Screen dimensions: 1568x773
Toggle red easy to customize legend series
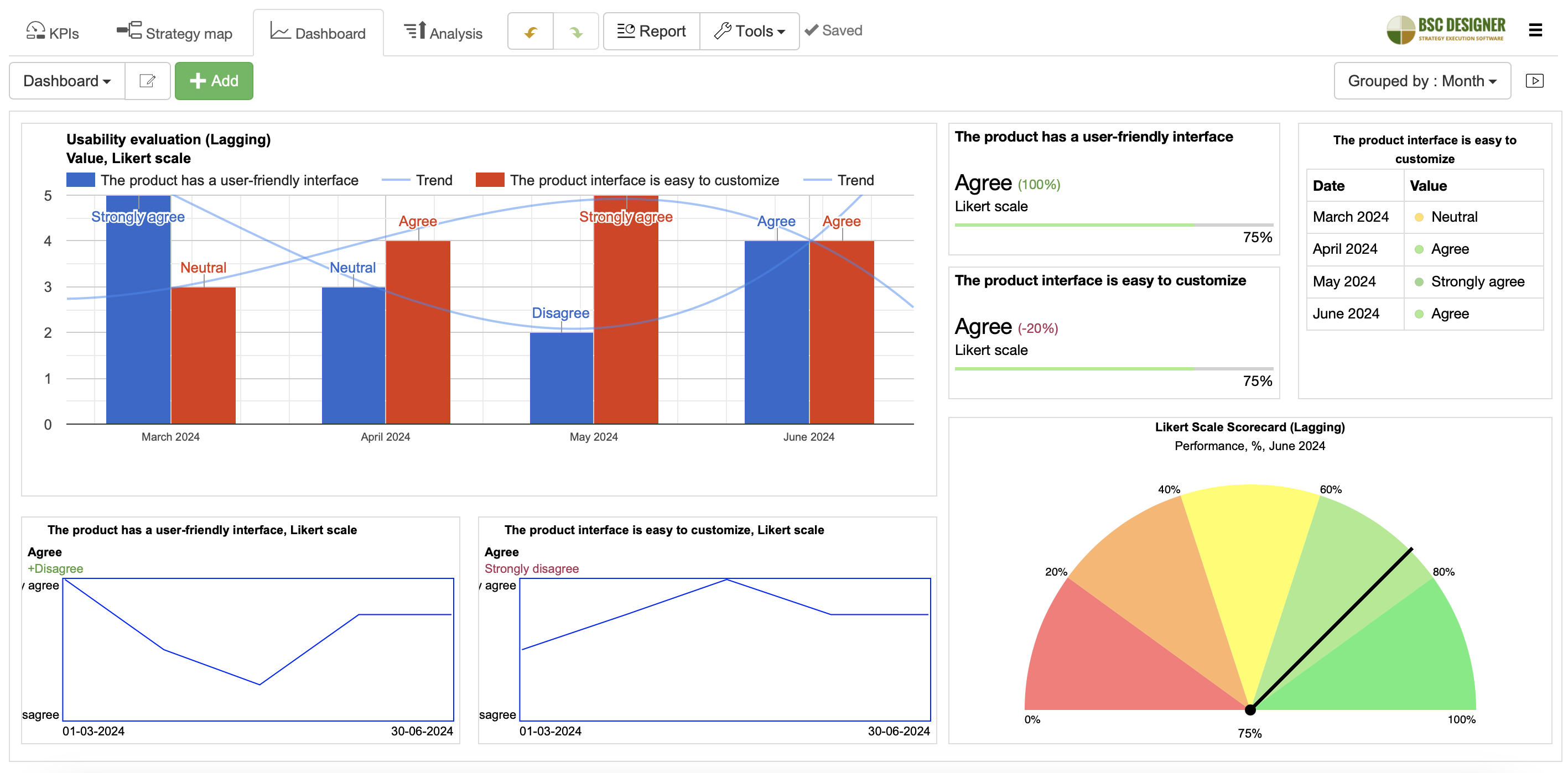click(x=490, y=180)
